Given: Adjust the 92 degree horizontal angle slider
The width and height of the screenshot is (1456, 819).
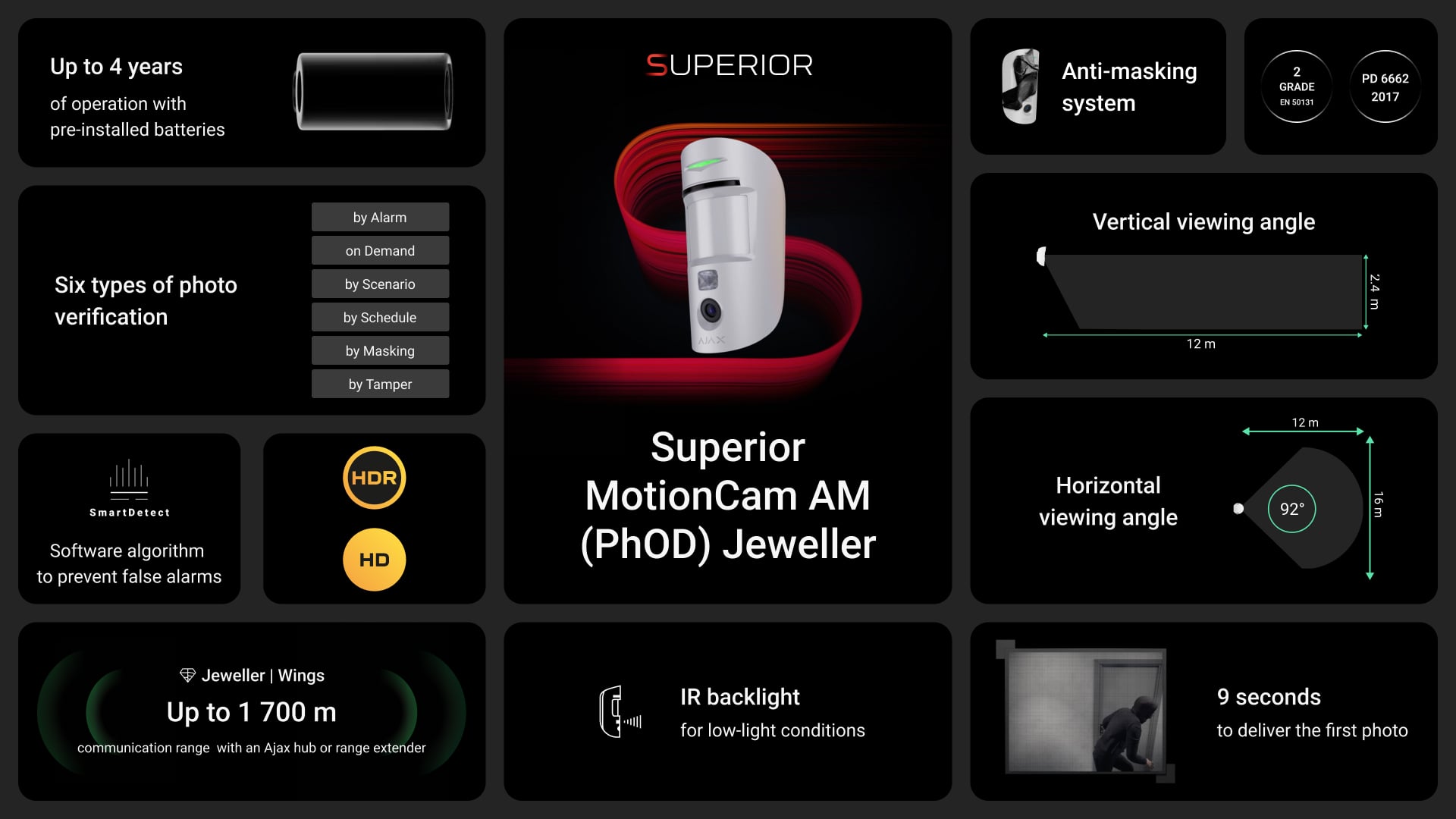Looking at the screenshot, I should tap(1237, 508).
